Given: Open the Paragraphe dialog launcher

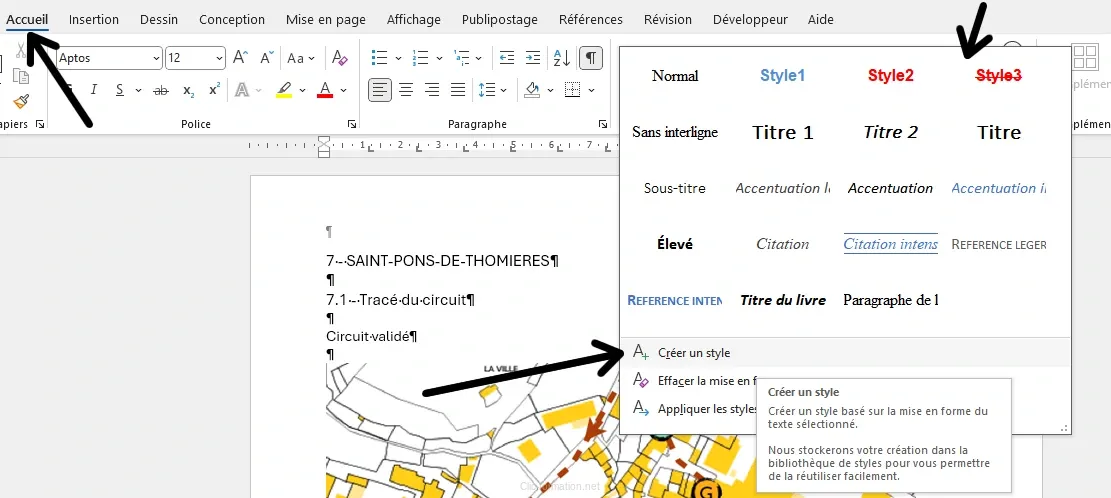Looking at the screenshot, I should [x=602, y=124].
